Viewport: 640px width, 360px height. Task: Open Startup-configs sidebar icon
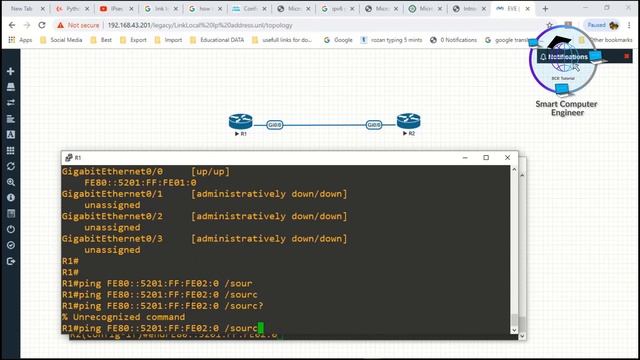pyautogui.click(x=11, y=119)
